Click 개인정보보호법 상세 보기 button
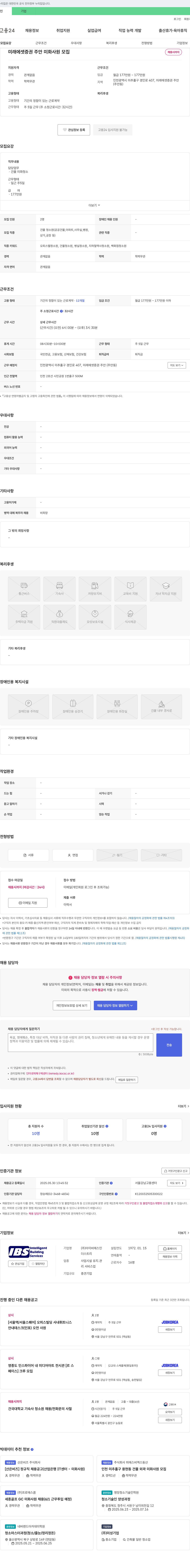This screenshot has height=1568, width=190. point(72,1005)
